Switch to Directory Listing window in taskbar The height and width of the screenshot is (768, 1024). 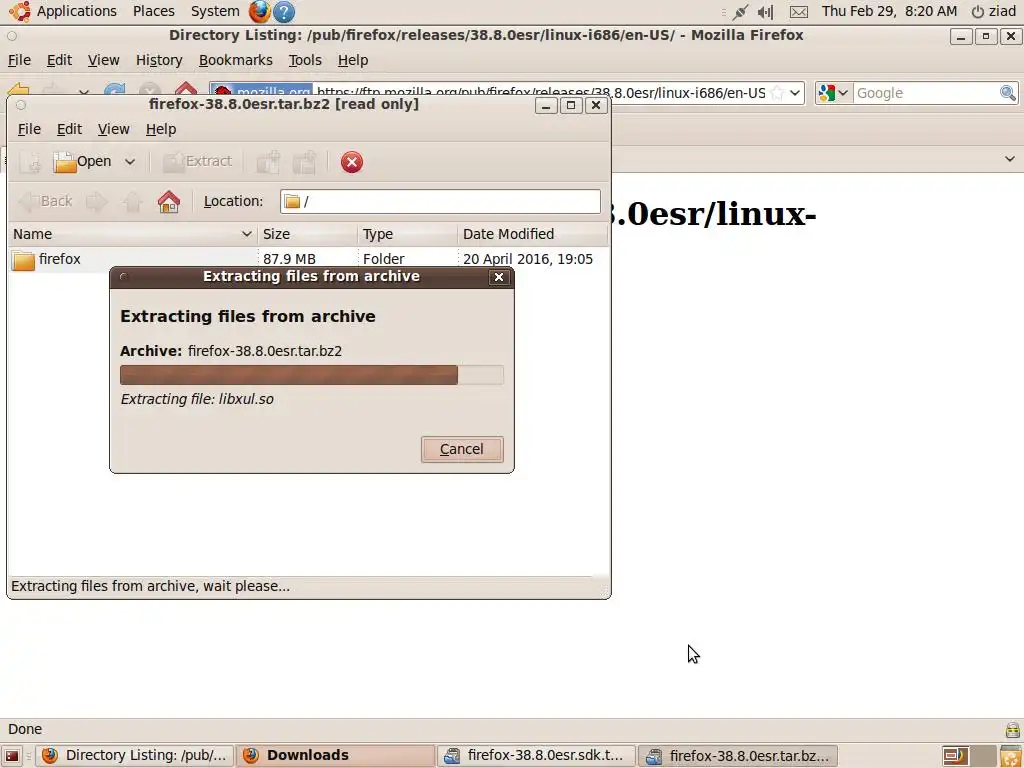click(134, 756)
